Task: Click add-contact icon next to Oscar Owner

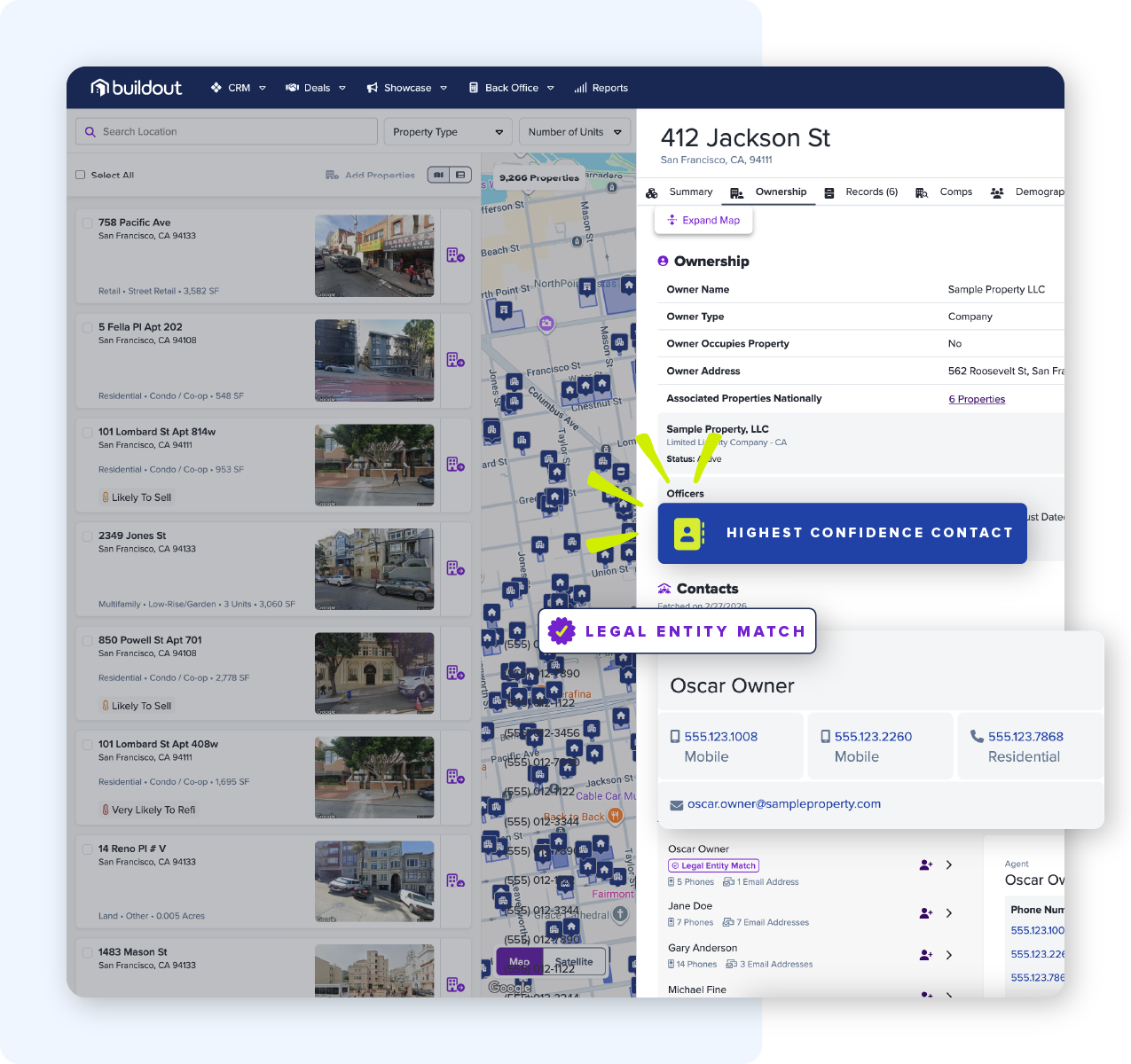Action: point(925,864)
